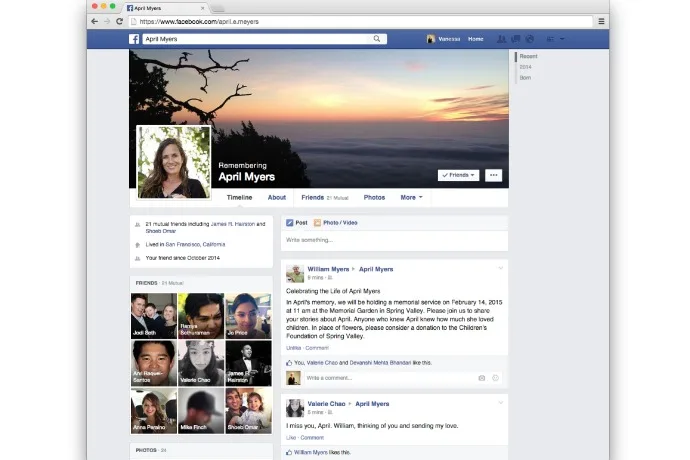690x460 pixels.
Task: Click the browser address bar
Action: click(x=361, y=21)
